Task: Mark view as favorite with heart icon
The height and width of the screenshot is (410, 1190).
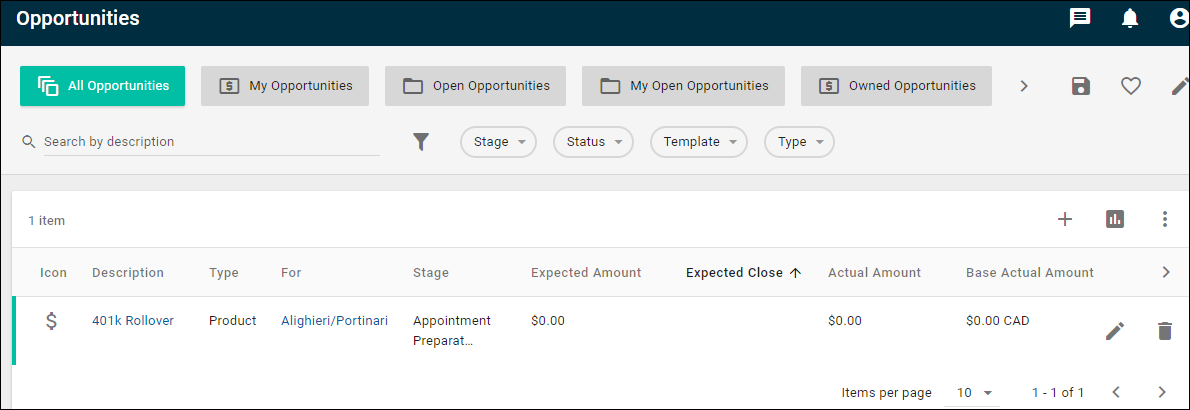Action: pyautogui.click(x=1131, y=86)
